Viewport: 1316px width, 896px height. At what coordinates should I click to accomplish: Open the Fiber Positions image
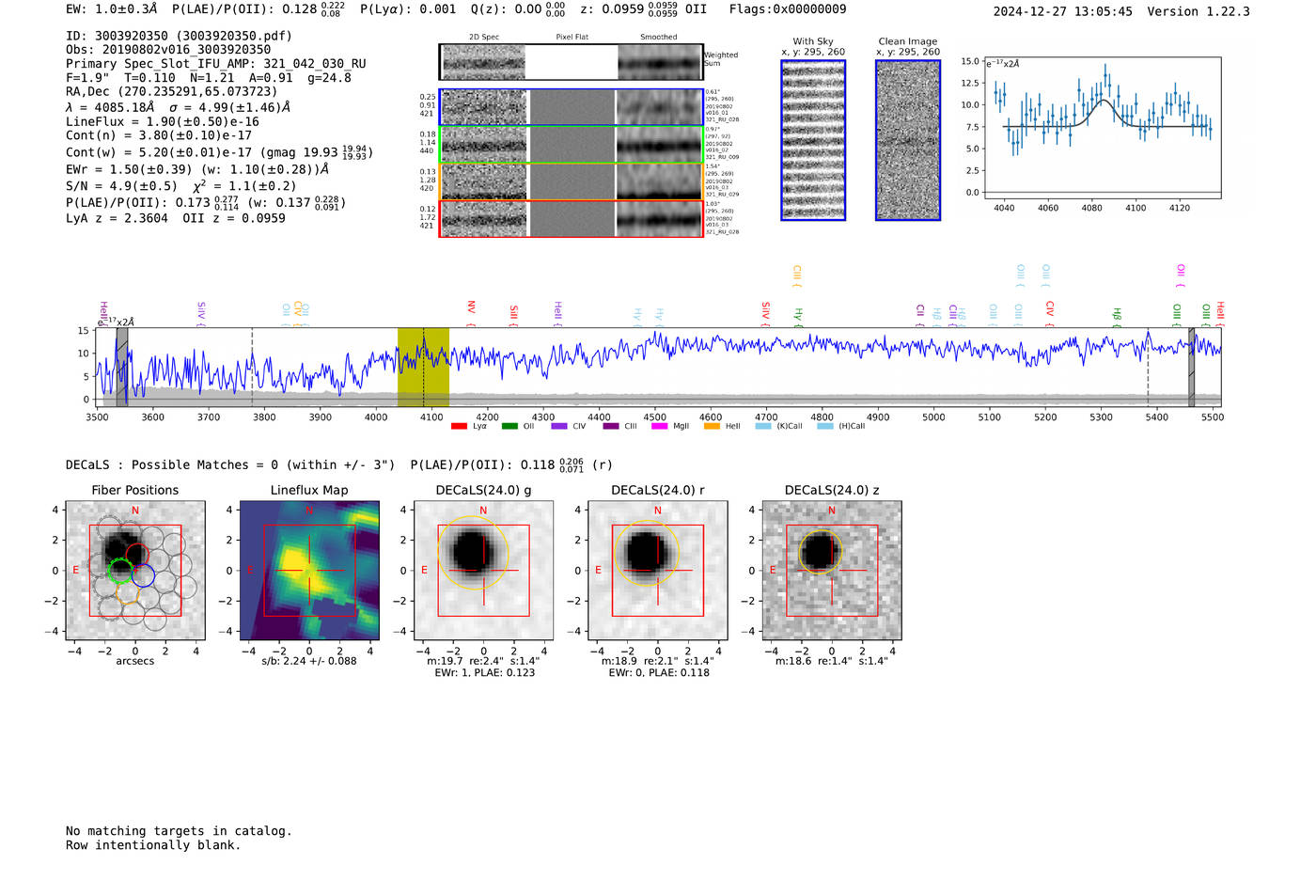click(x=135, y=571)
